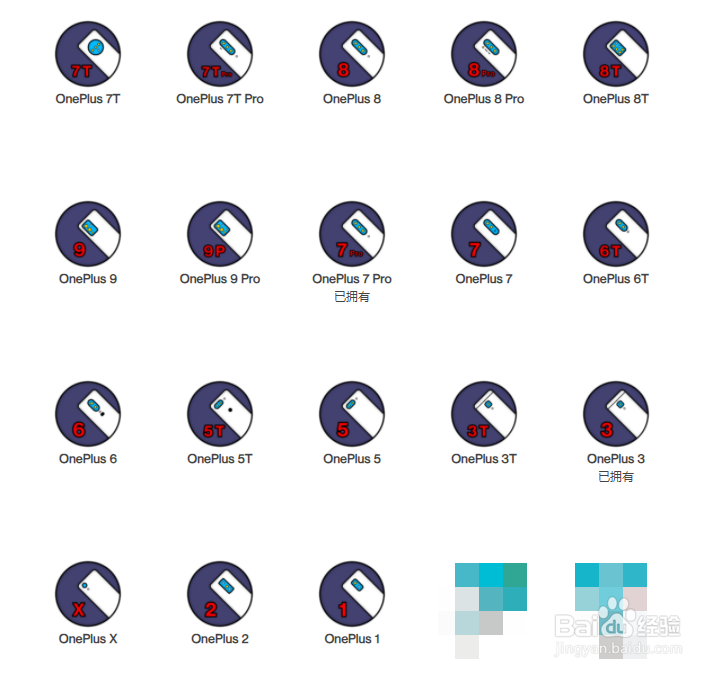Image resolution: width=723 pixels, height=674 pixels.
Task: Open the OnePlus 9 badge icon
Action: click(88, 234)
